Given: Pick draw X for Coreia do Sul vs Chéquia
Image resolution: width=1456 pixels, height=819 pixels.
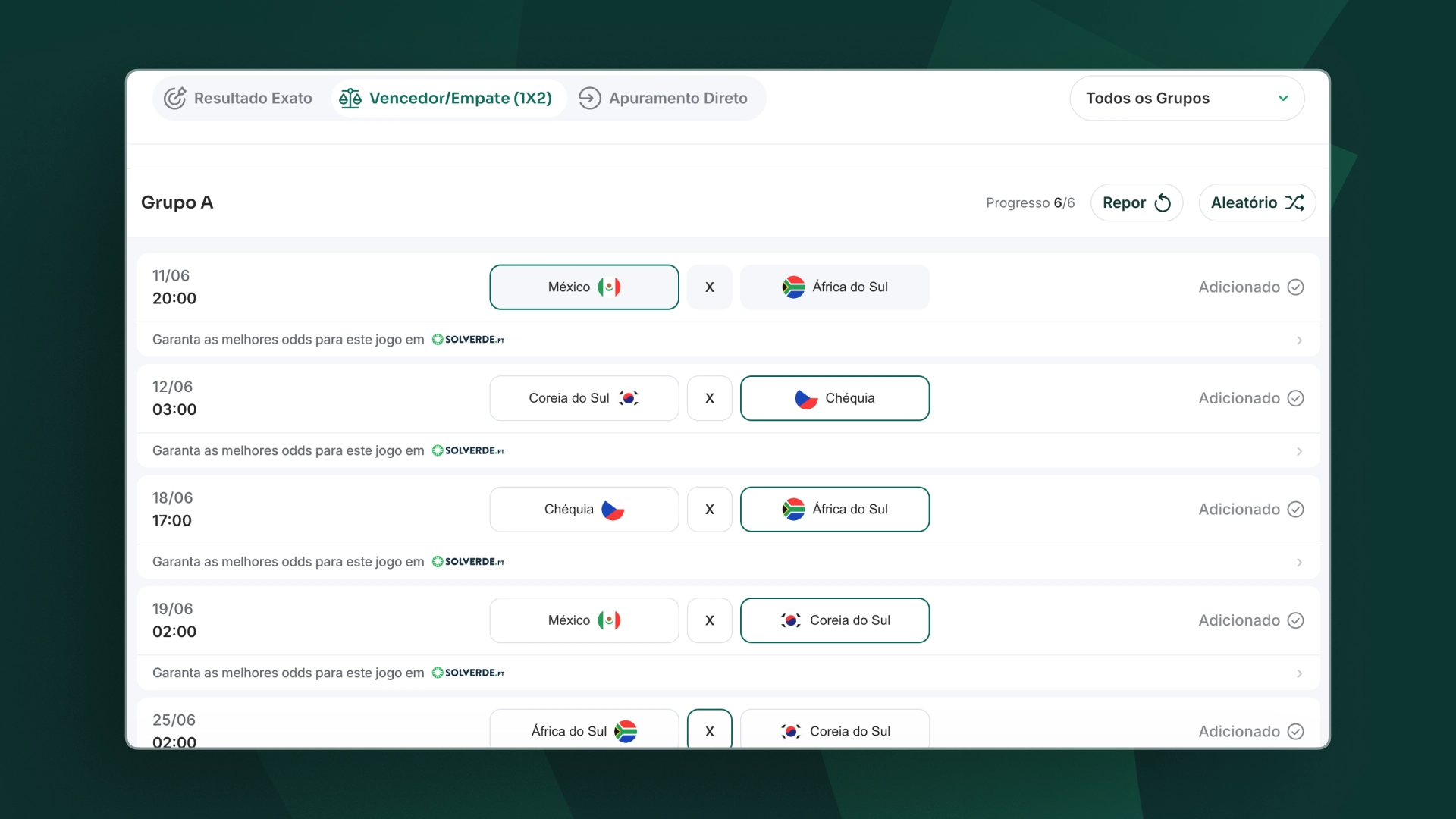Looking at the screenshot, I should 710,398.
